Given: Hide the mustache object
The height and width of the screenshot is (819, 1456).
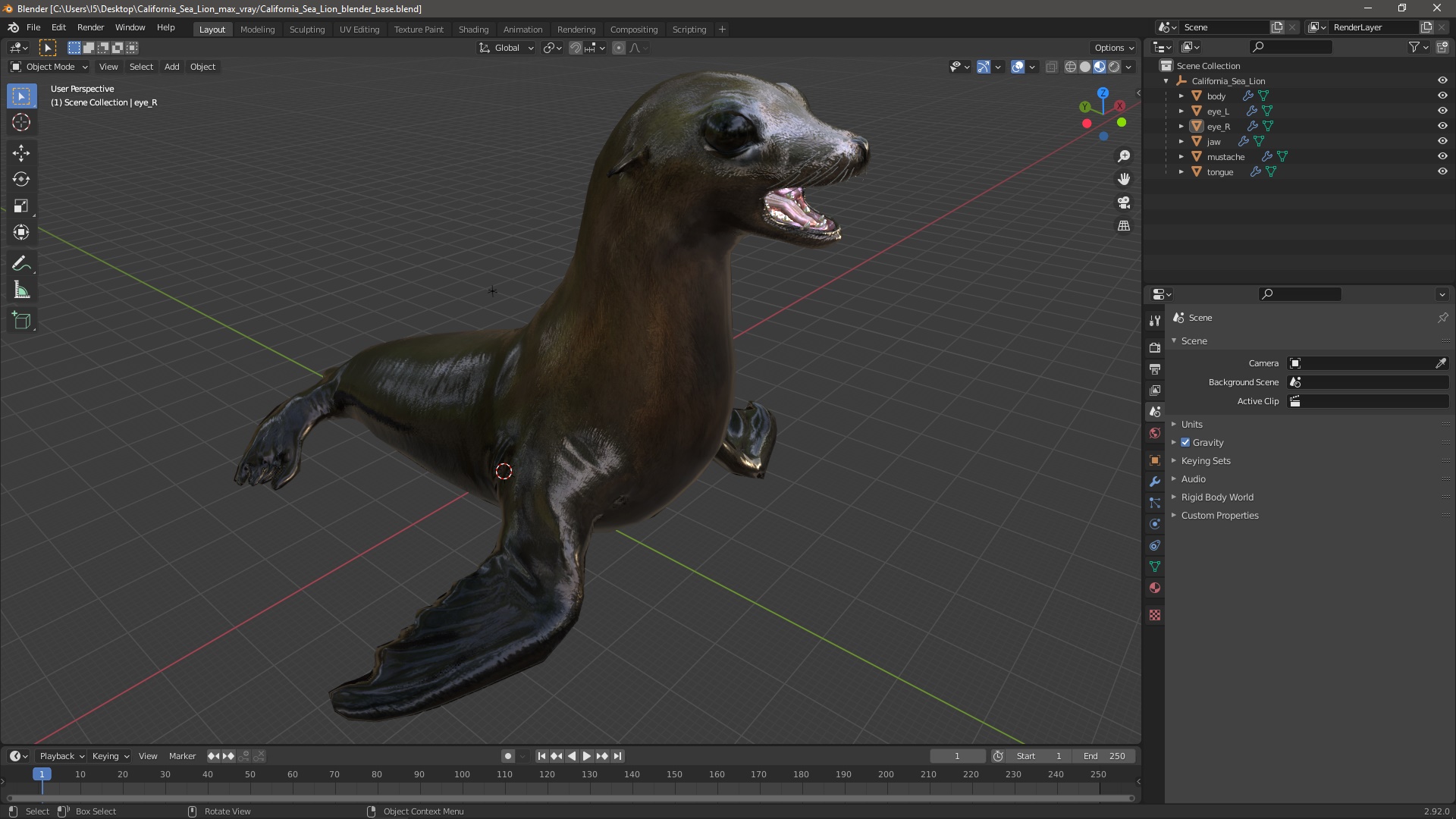Looking at the screenshot, I should pyautogui.click(x=1442, y=156).
